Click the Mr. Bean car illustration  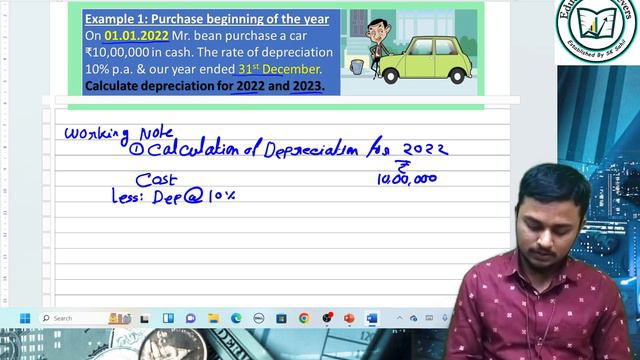(409, 52)
